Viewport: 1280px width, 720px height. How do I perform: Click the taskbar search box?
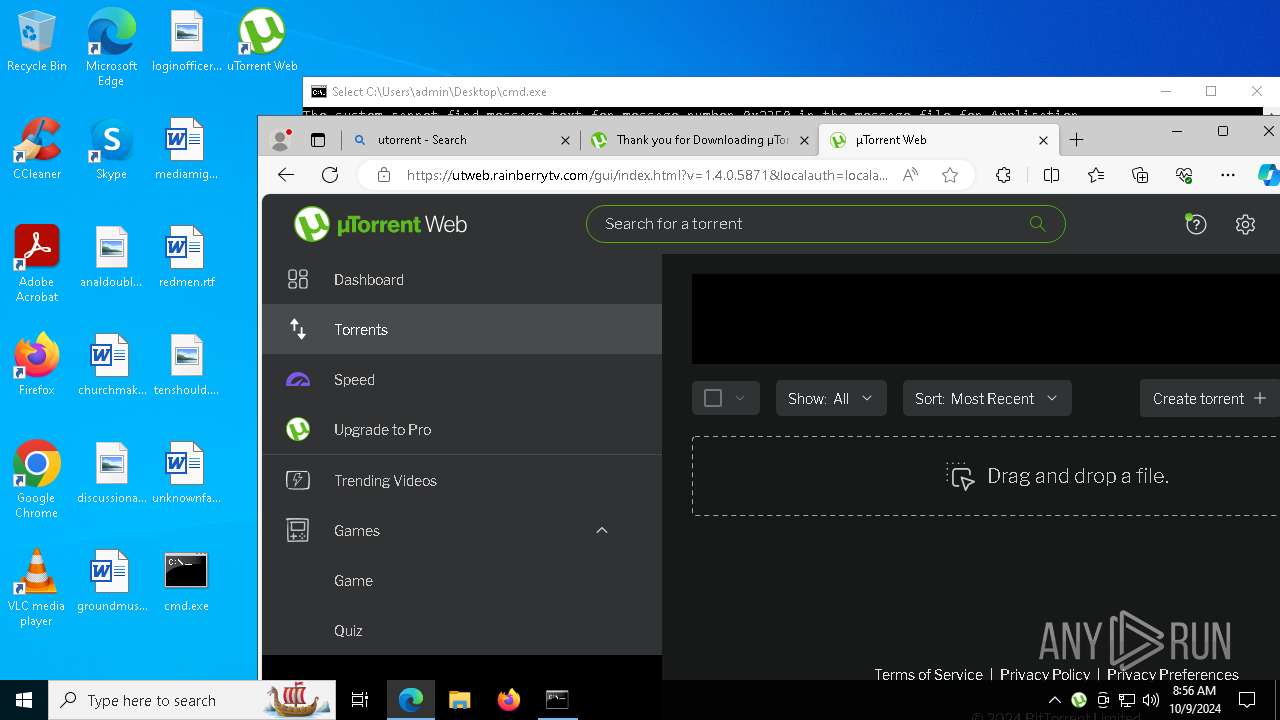click(x=192, y=700)
